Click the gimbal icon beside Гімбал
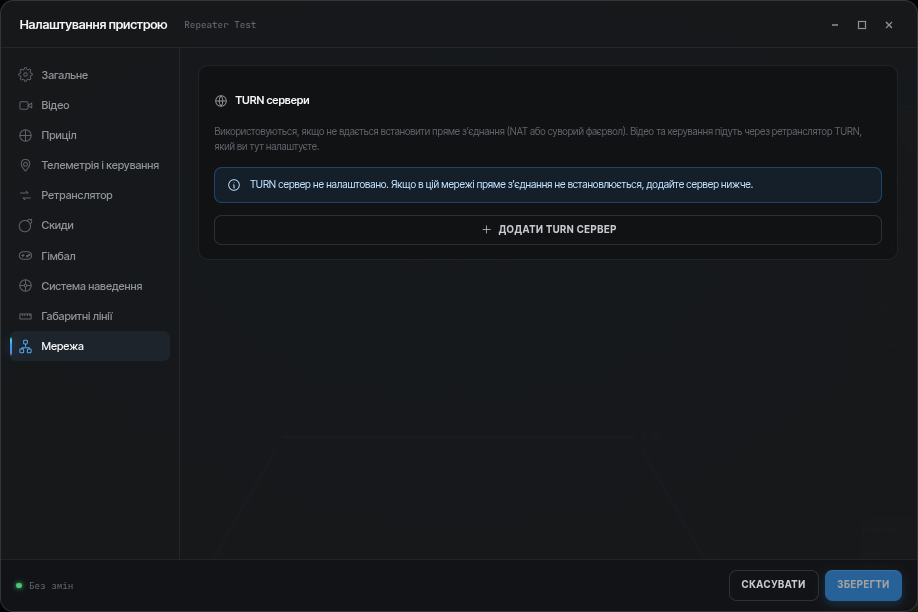The width and height of the screenshot is (918, 612). pos(25,255)
